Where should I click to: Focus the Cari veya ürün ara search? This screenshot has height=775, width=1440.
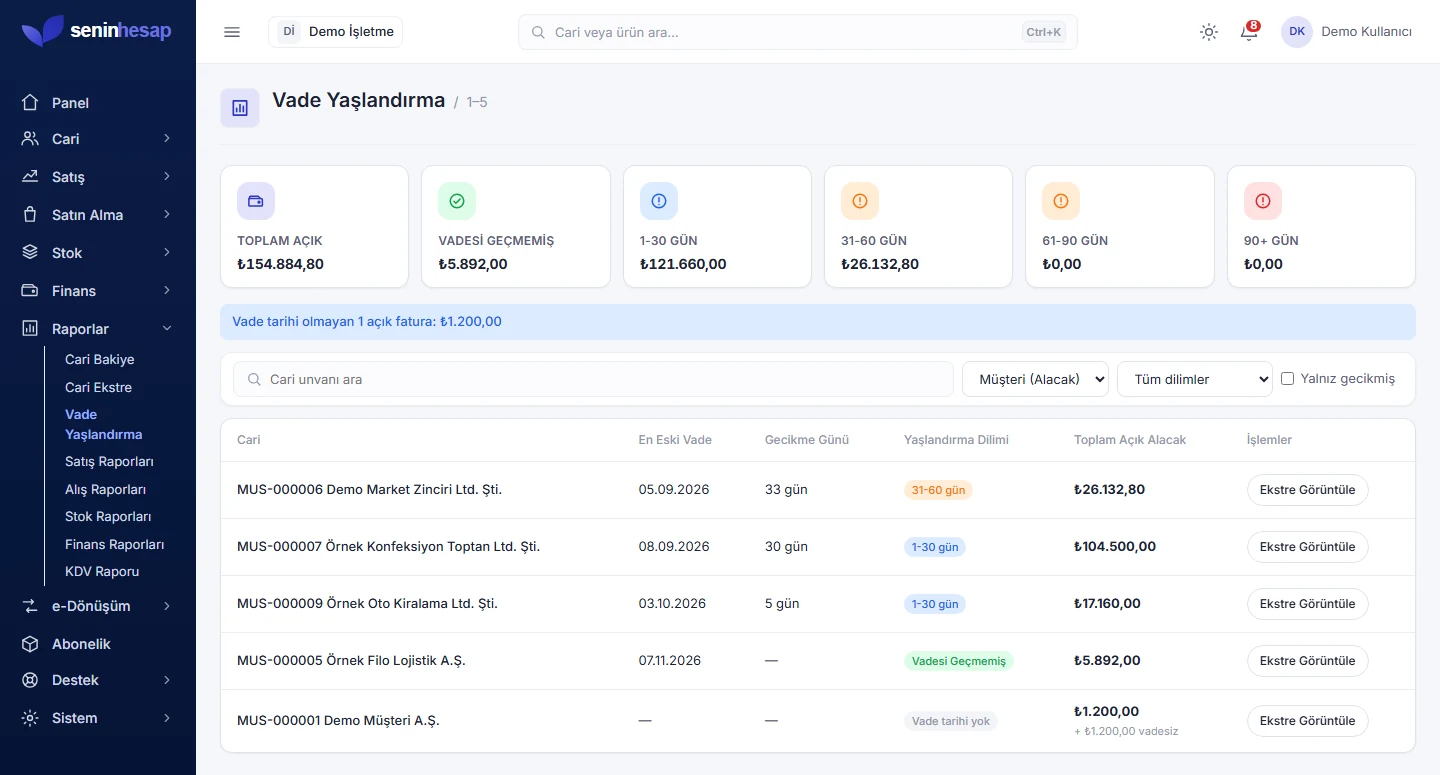[797, 32]
